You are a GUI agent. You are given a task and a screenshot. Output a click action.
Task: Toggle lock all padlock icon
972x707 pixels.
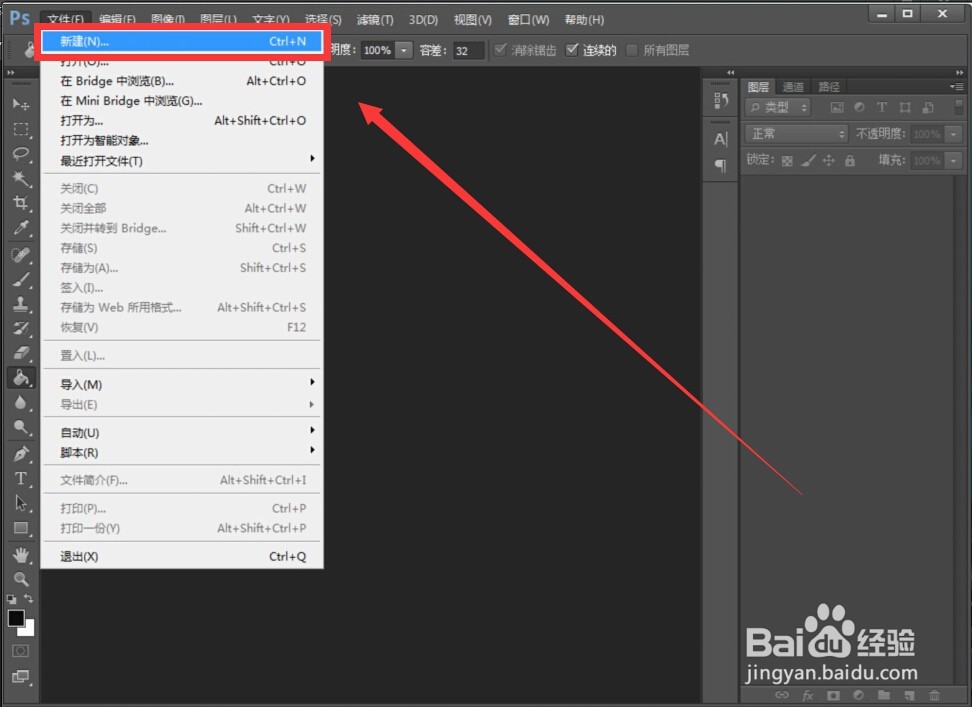(x=850, y=161)
